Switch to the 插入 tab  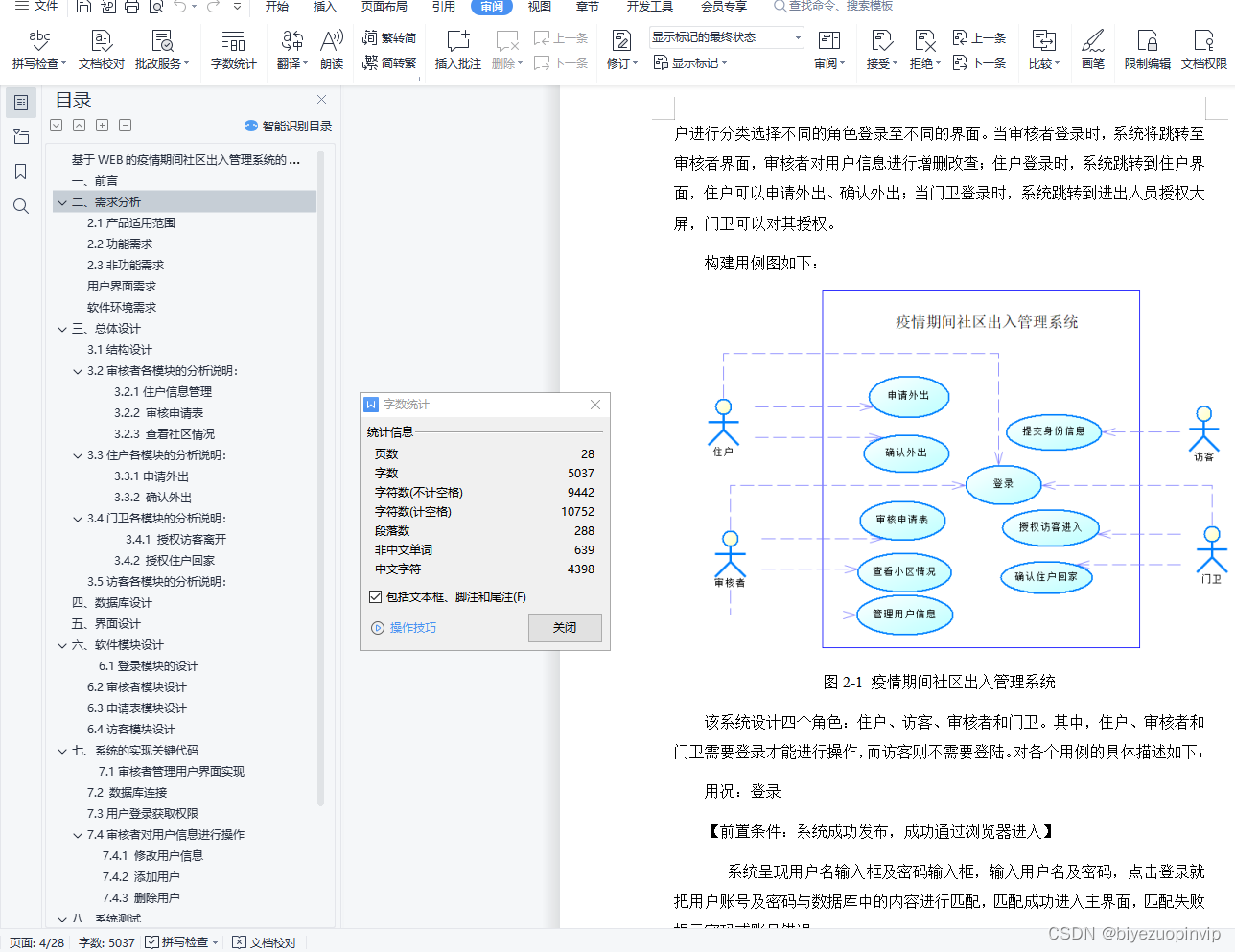[x=325, y=6]
